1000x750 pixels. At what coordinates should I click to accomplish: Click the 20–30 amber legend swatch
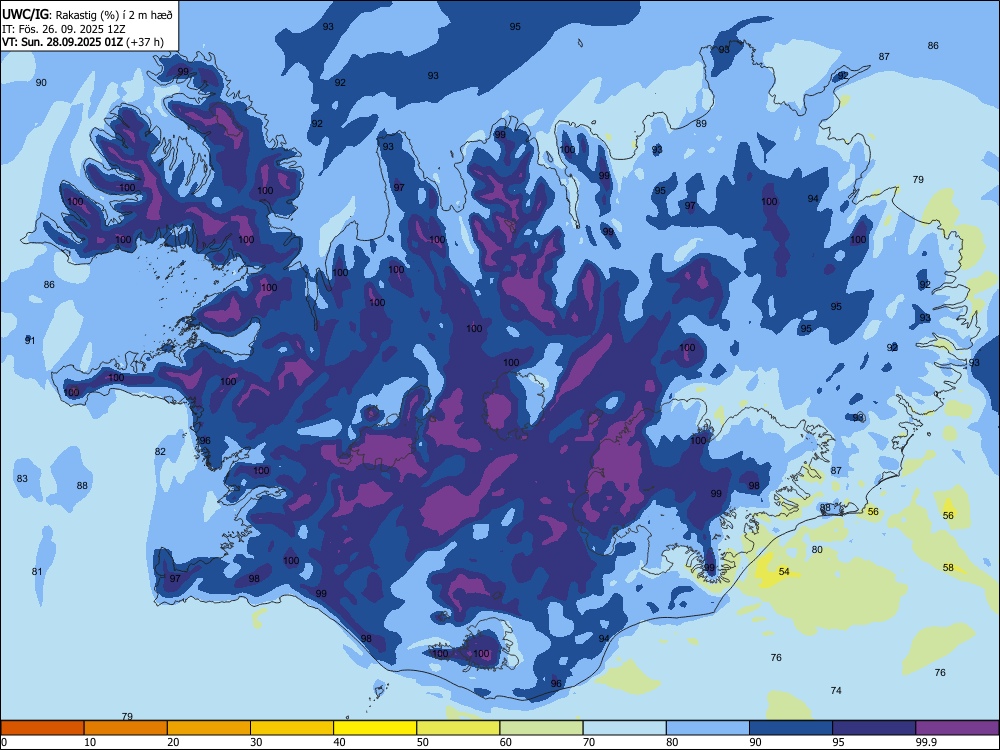[x=209, y=728]
